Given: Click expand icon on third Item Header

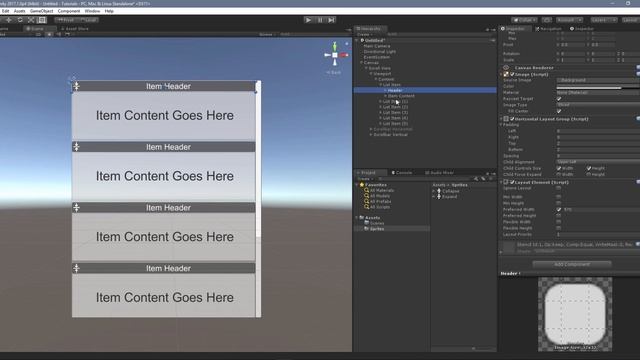Looking at the screenshot, I should (77, 208).
